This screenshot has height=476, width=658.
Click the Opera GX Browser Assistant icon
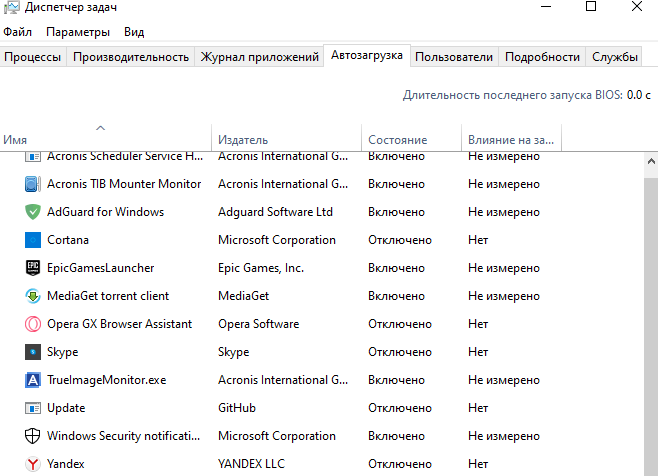[33, 324]
